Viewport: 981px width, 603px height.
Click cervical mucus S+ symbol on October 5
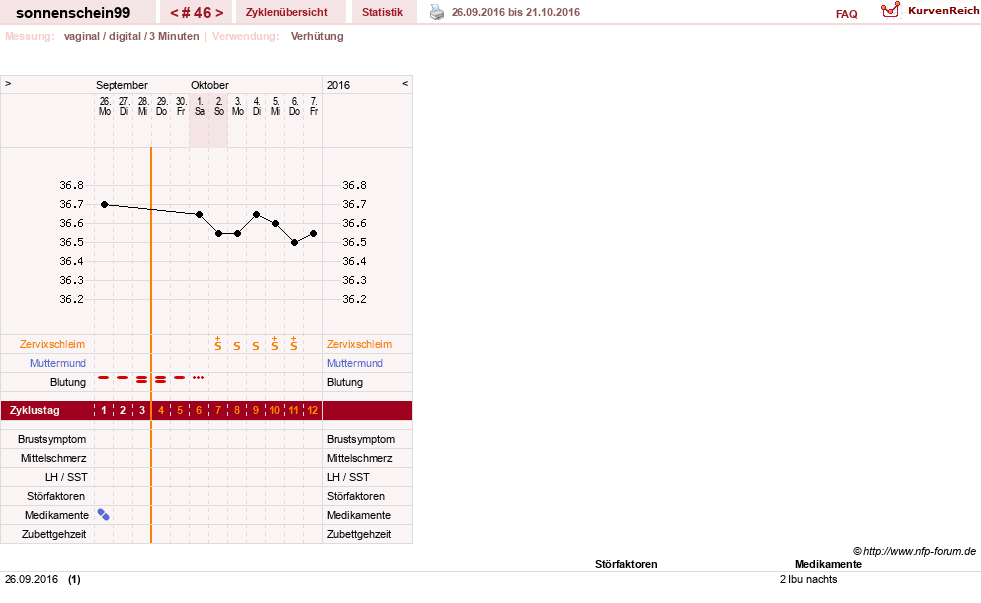[x=275, y=343]
